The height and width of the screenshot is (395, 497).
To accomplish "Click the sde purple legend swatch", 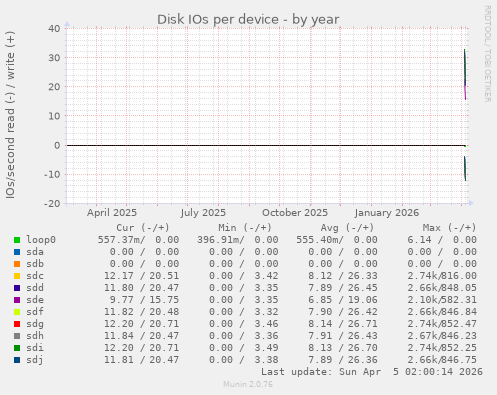I will tap(17, 300).
